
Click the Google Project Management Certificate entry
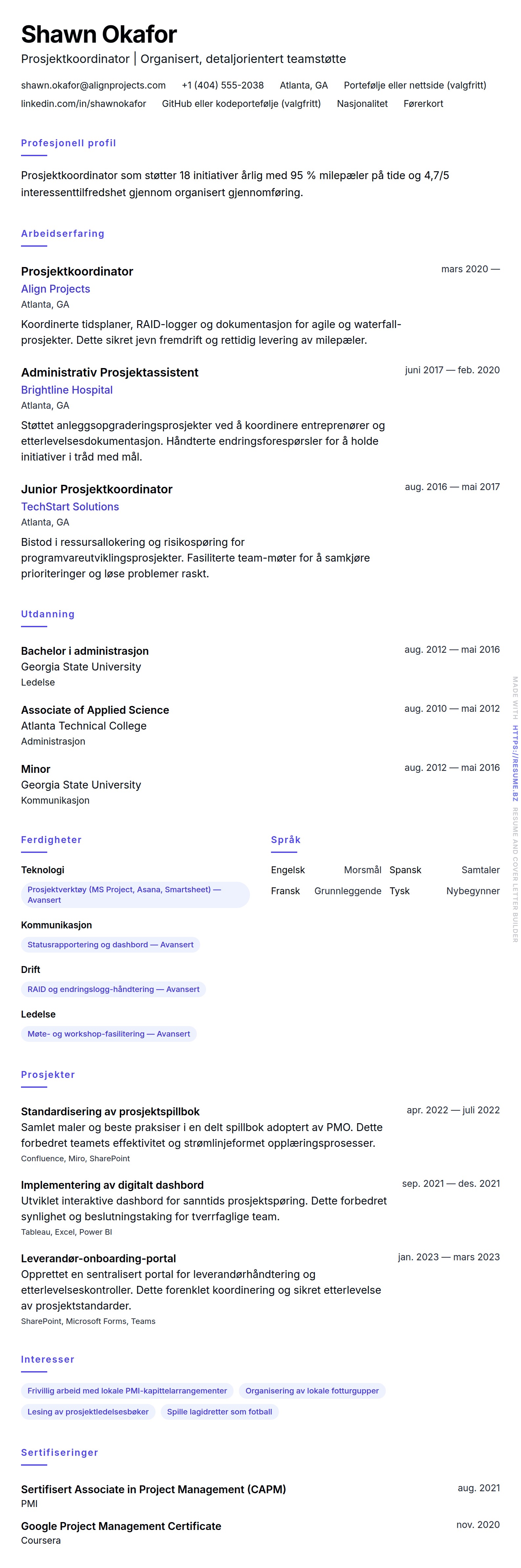coord(121,1526)
